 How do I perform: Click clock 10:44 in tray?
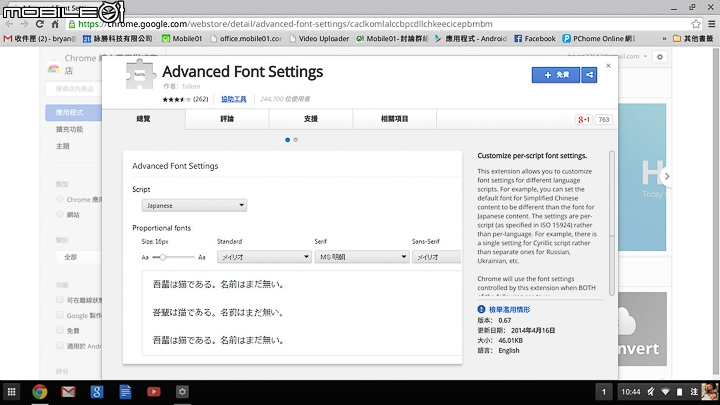(x=630, y=392)
